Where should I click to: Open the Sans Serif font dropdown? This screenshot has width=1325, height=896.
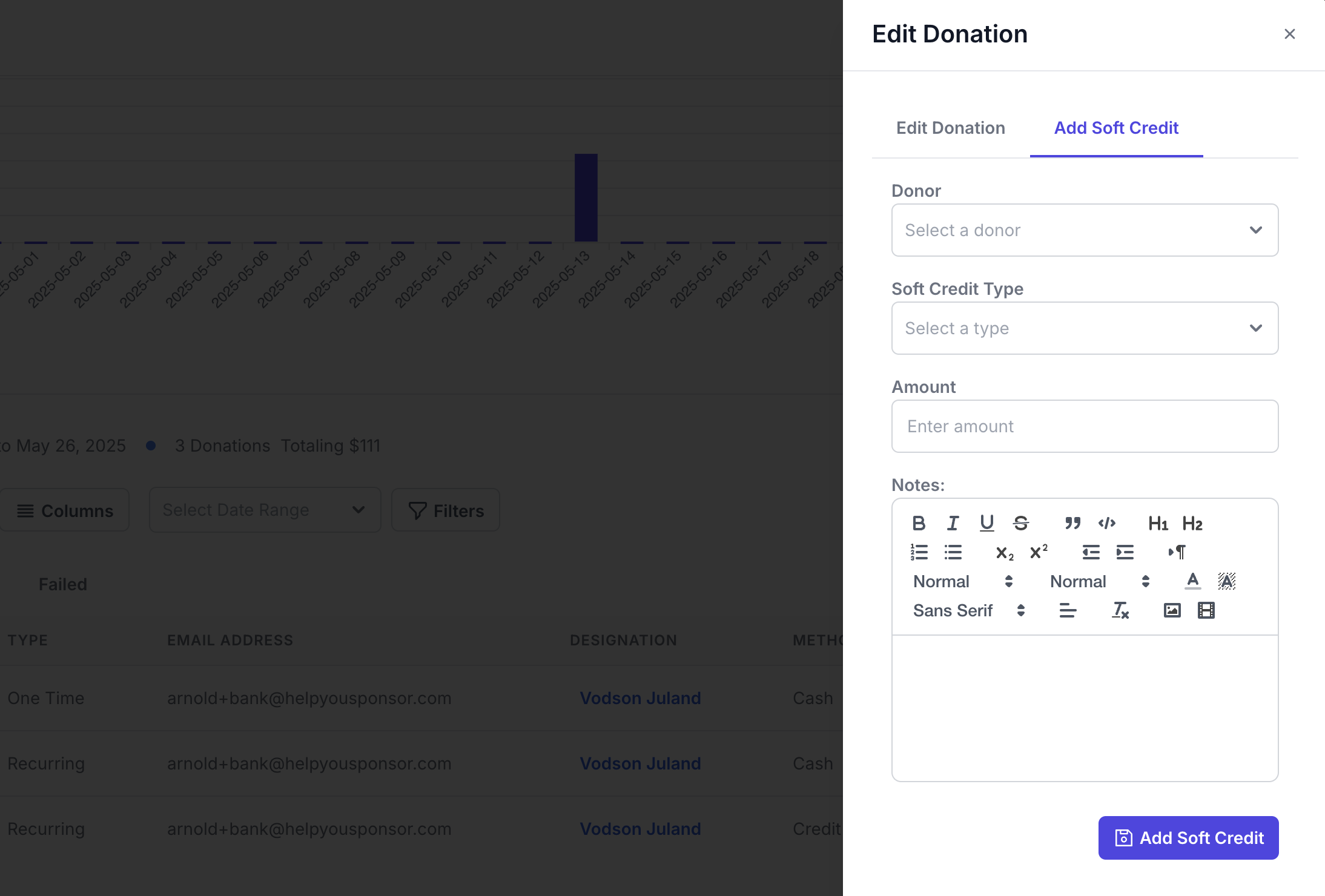click(x=969, y=610)
